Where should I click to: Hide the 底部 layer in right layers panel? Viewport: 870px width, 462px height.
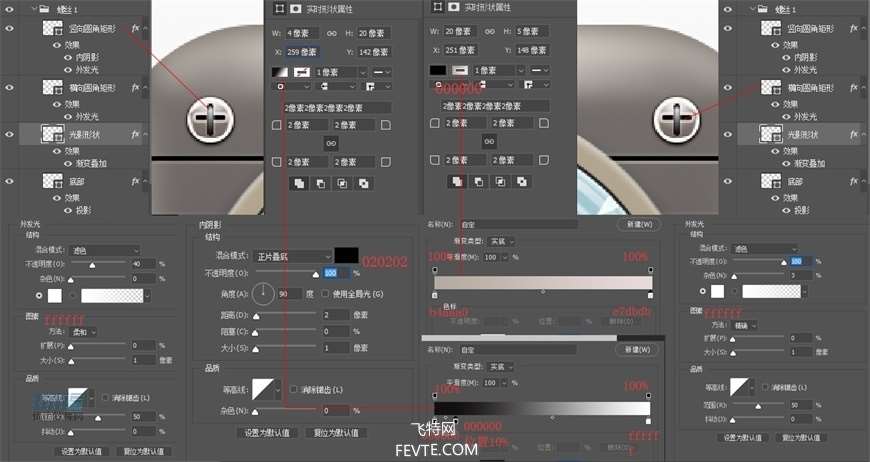point(727,181)
